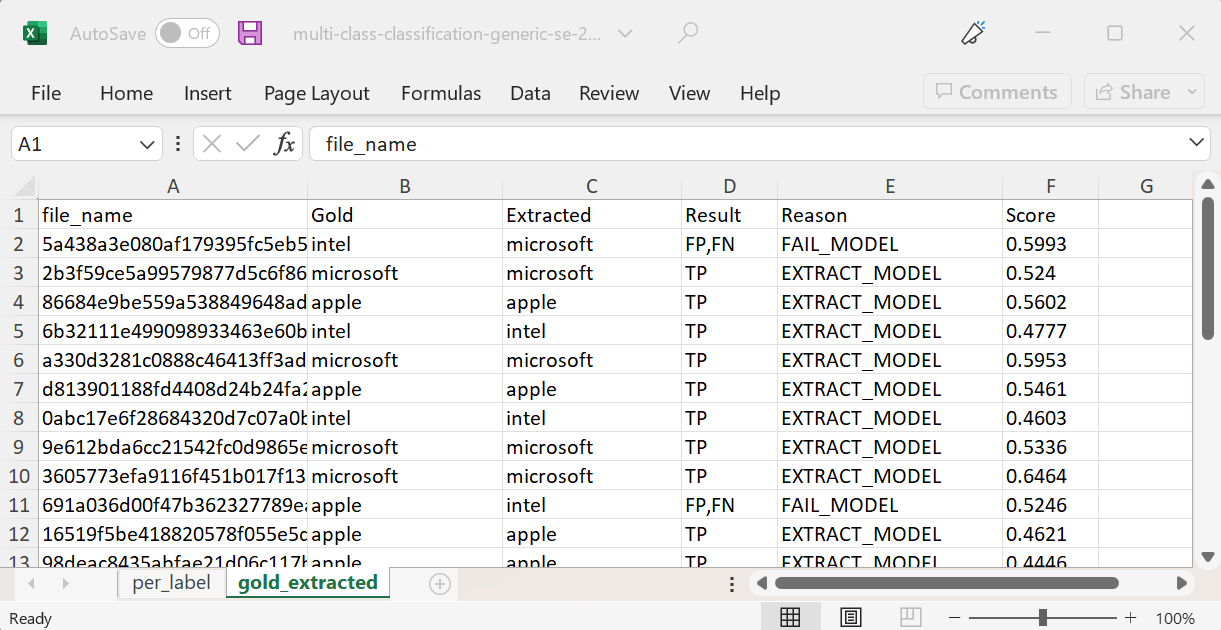Image resolution: width=1221 pixels, height=630 pixels.
Task: Click the zoom in plus button
Action: pos(1131,618)
